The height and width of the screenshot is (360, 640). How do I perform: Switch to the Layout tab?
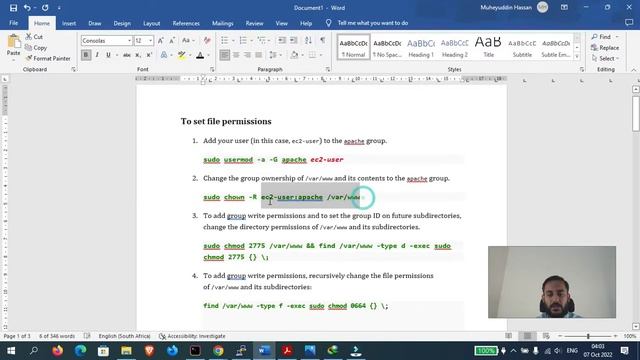pyautogui.click(x=151, y=23)
